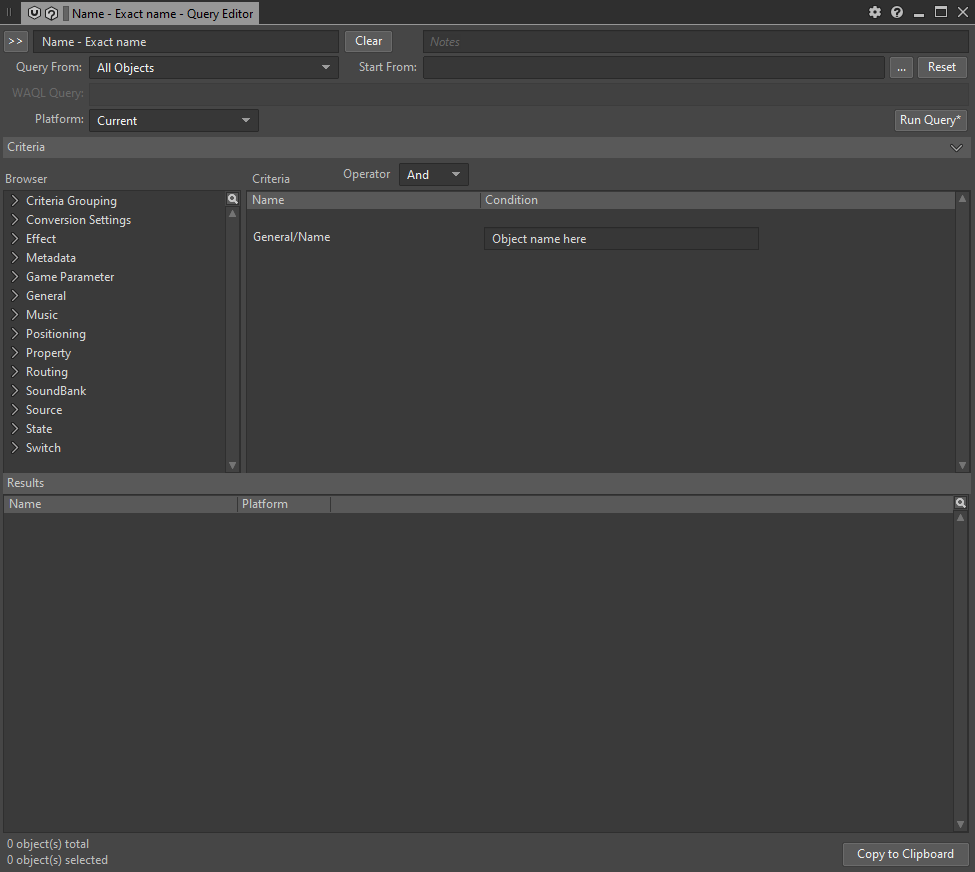975x872 pixels.
Task: Open the Query From dropdown
Action: pos(214,68)
